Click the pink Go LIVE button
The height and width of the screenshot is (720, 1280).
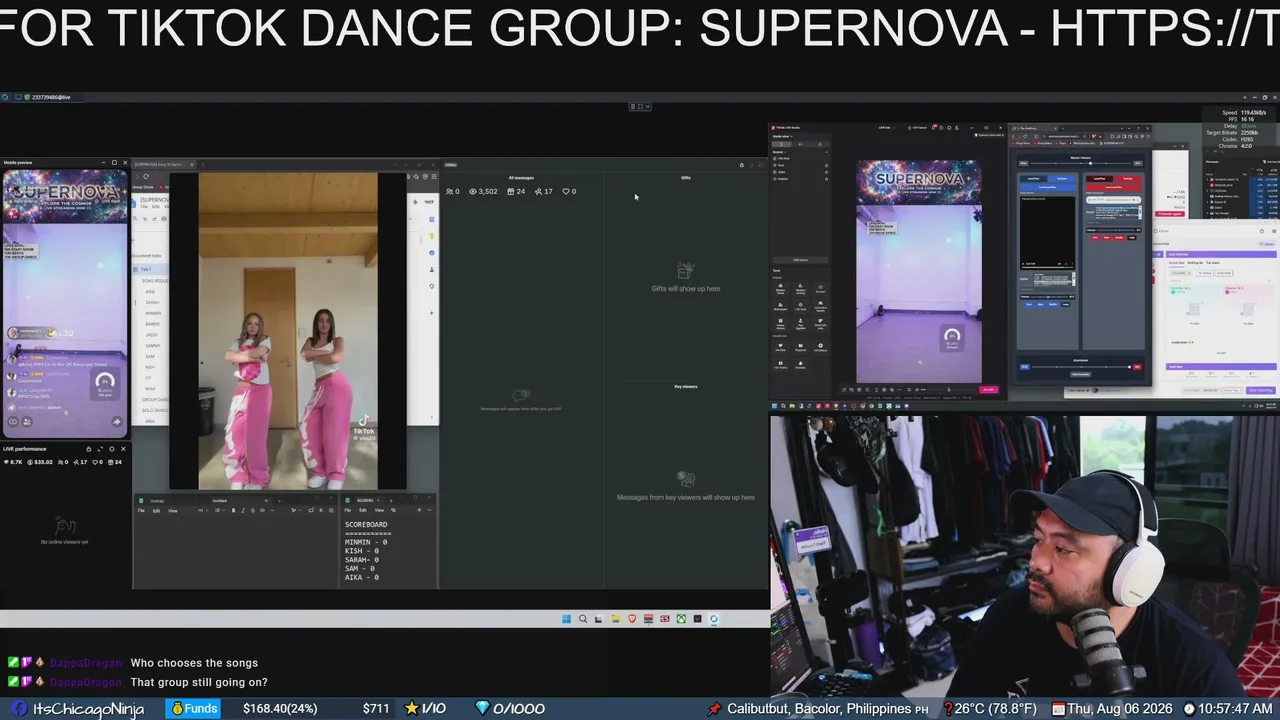pos(989,390)
